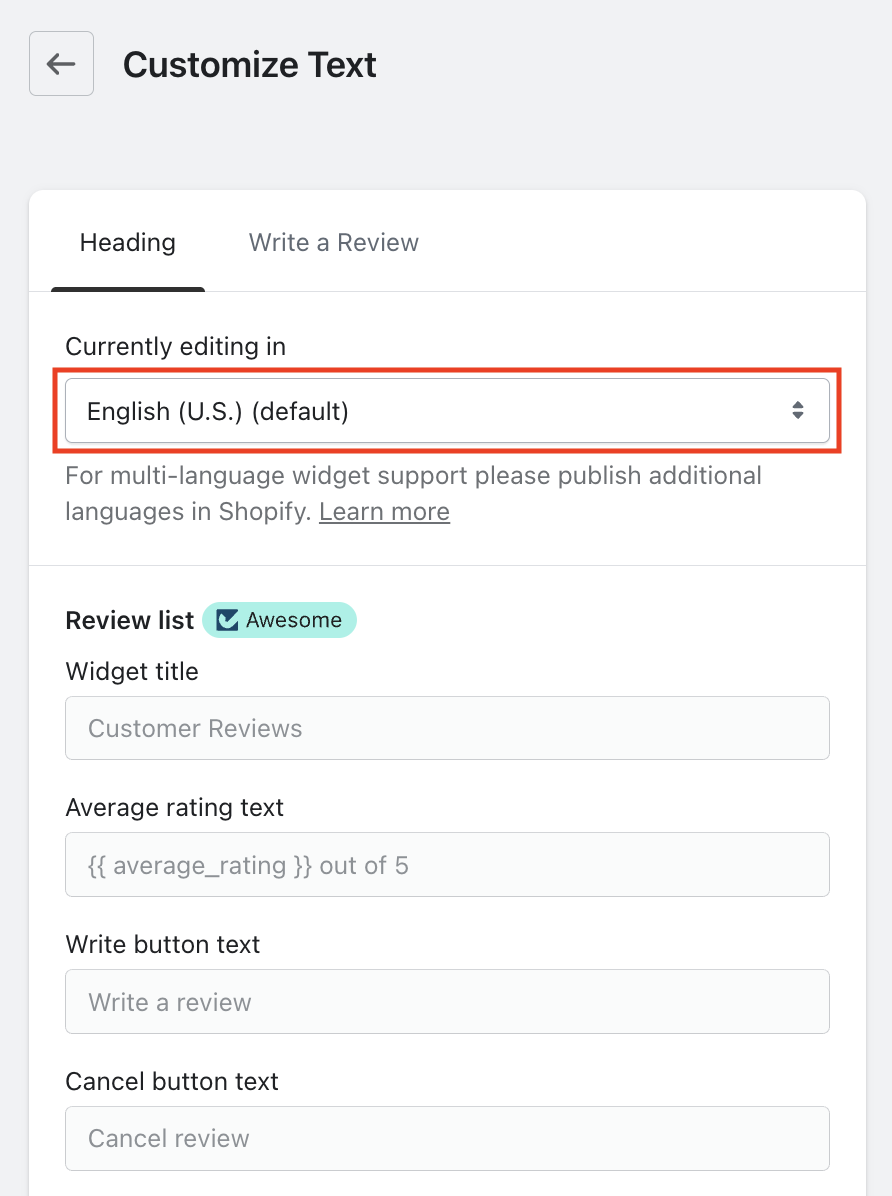Click the Customize Text page title
This screenshot has height=1196, width=892.
click(250, 65)
